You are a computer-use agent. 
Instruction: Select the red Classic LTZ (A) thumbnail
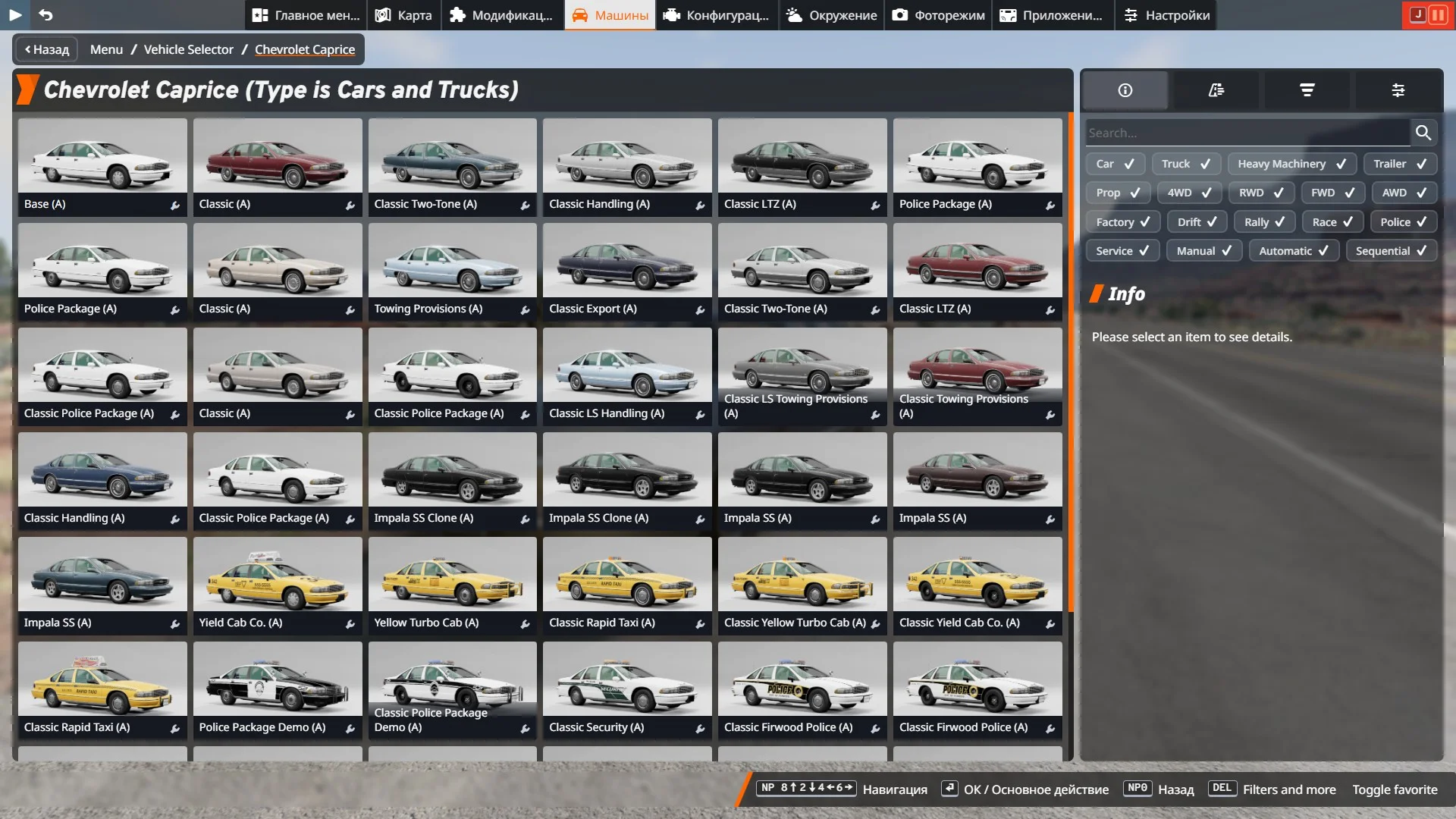(x=977, y=271)
